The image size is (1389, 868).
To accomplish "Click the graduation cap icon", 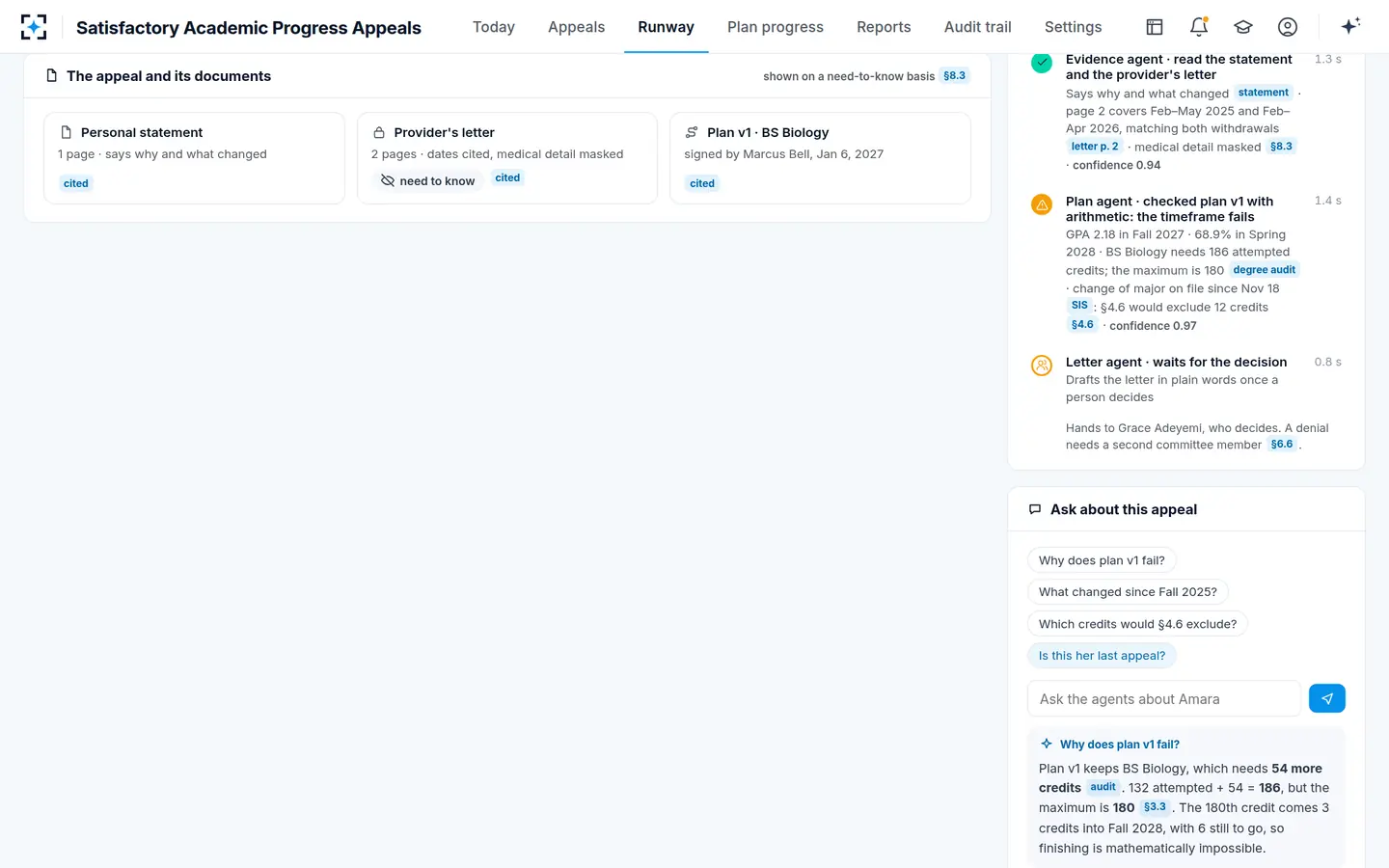I will pyautogui.click(x=1243, y=27).
